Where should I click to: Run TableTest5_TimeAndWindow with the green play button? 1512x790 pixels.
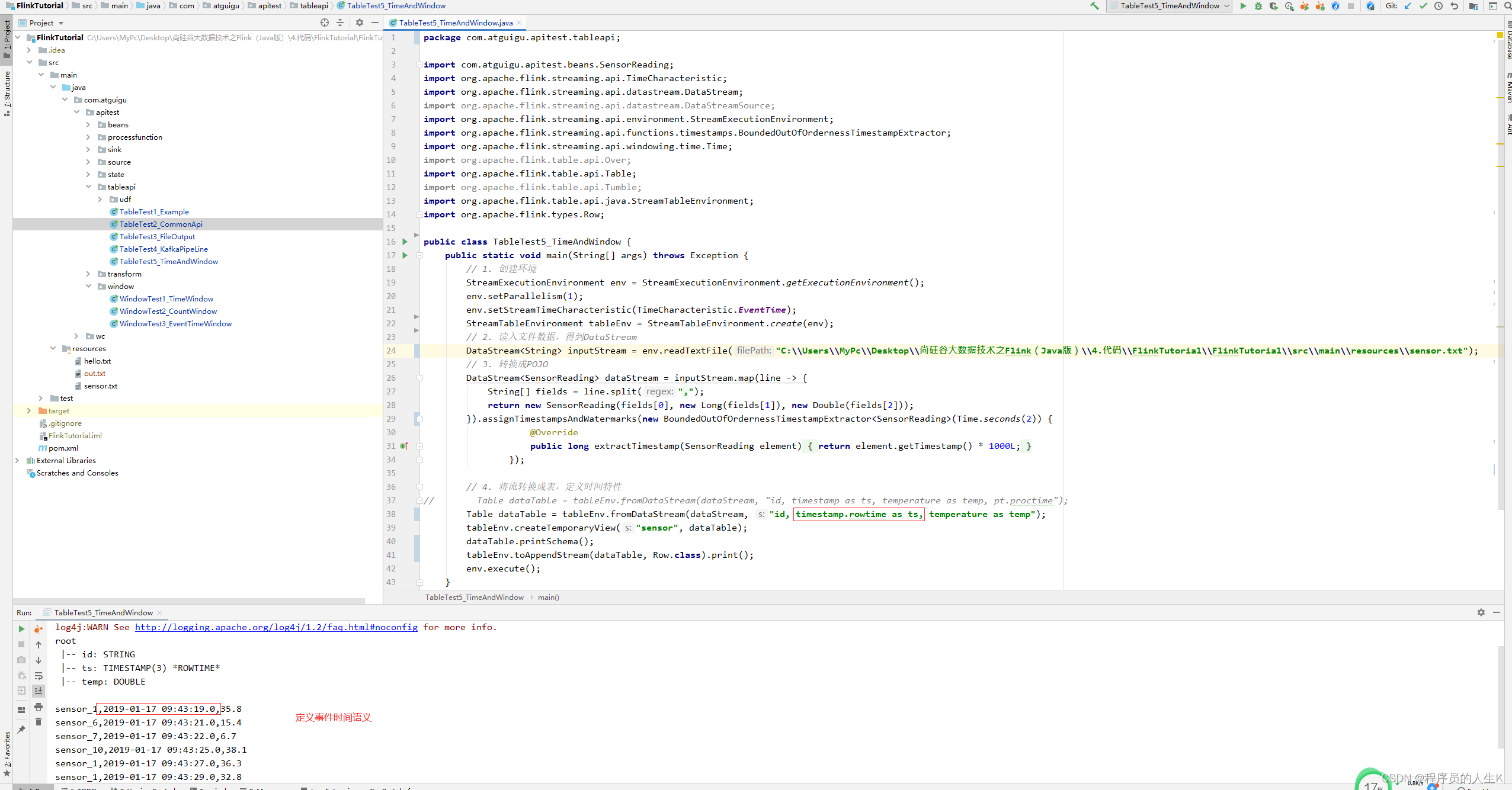click(x=1243, y=6)
